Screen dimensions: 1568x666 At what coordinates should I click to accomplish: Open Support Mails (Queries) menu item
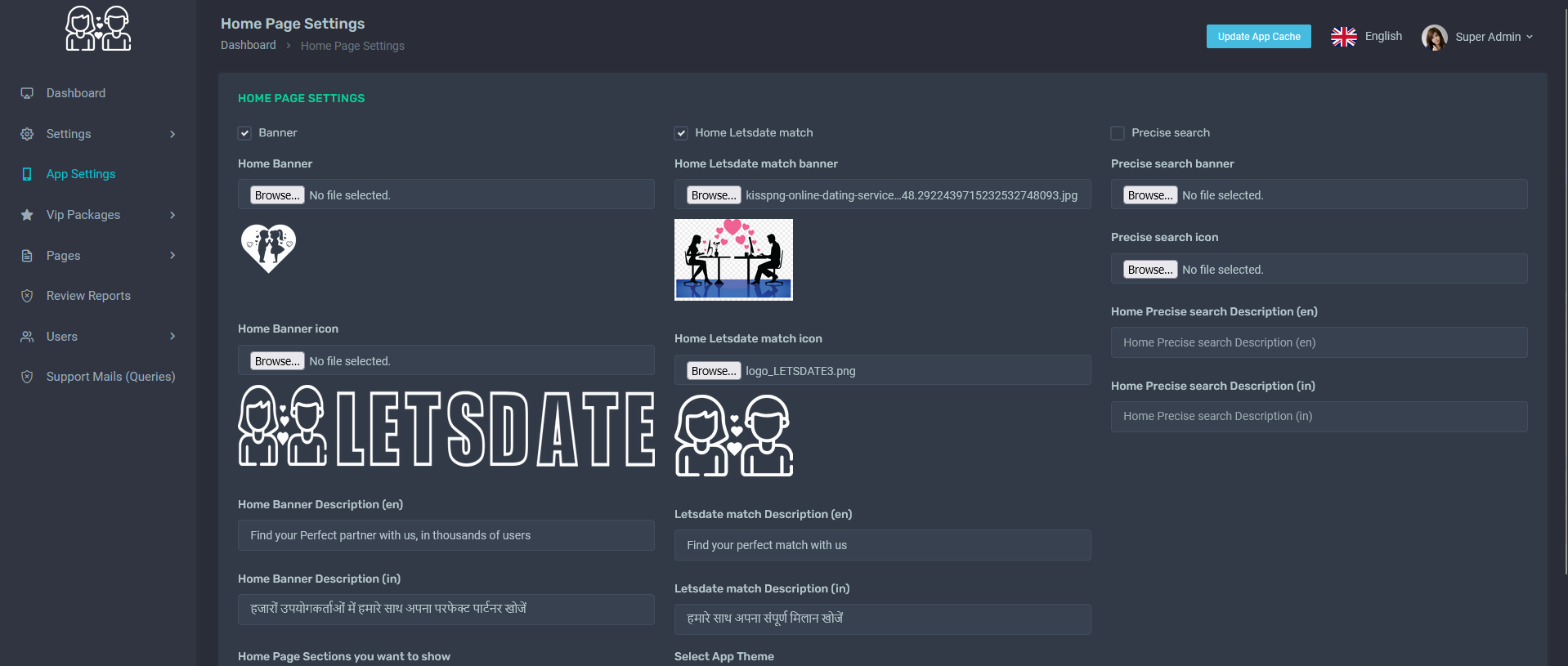tap(110, 377)
